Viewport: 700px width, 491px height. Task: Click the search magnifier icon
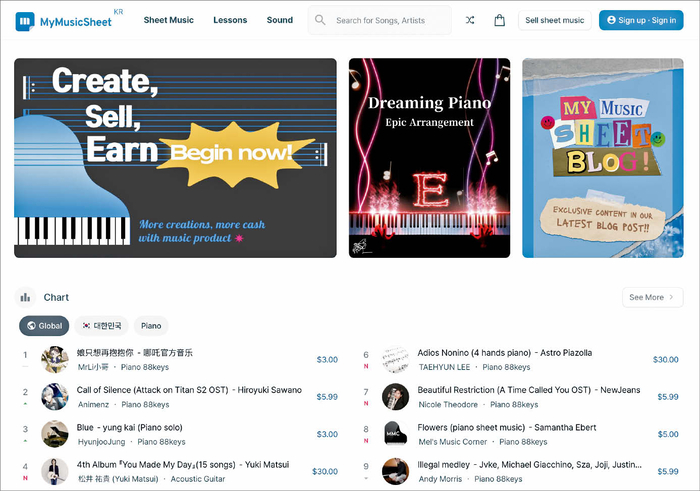click(x=320, y=20)
